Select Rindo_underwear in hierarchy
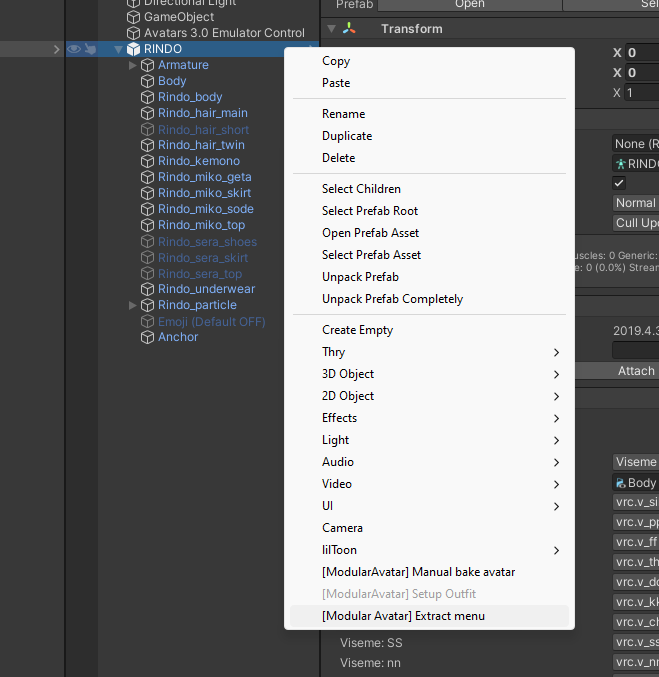 click(x=206, y=289)
